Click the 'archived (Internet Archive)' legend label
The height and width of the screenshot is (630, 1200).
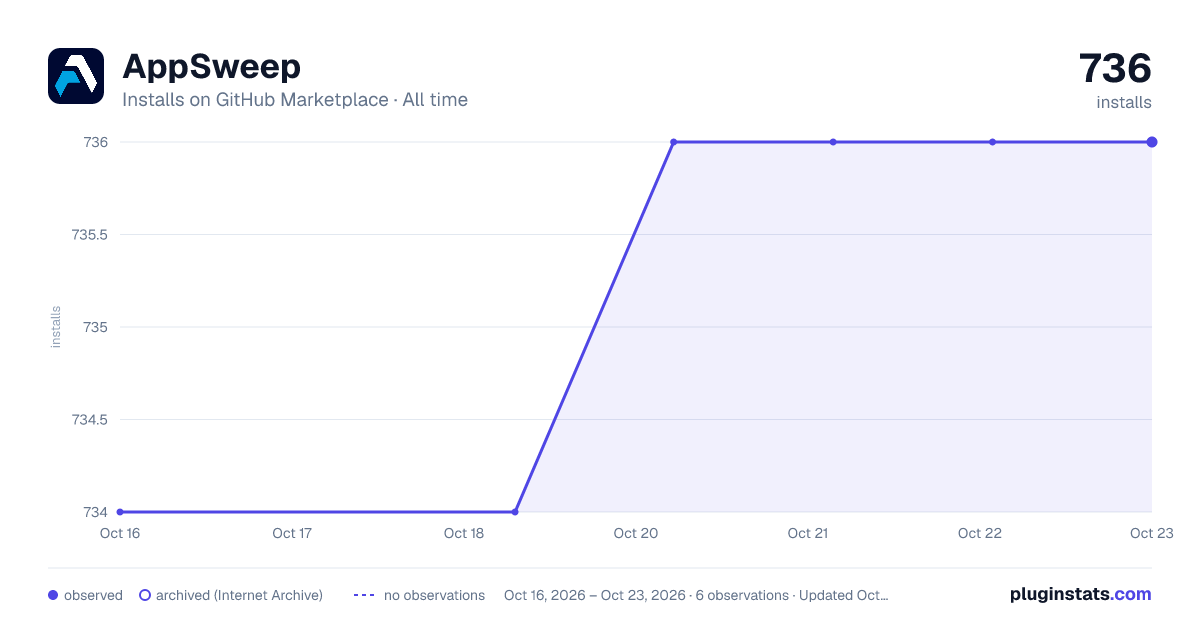[239, 595]
